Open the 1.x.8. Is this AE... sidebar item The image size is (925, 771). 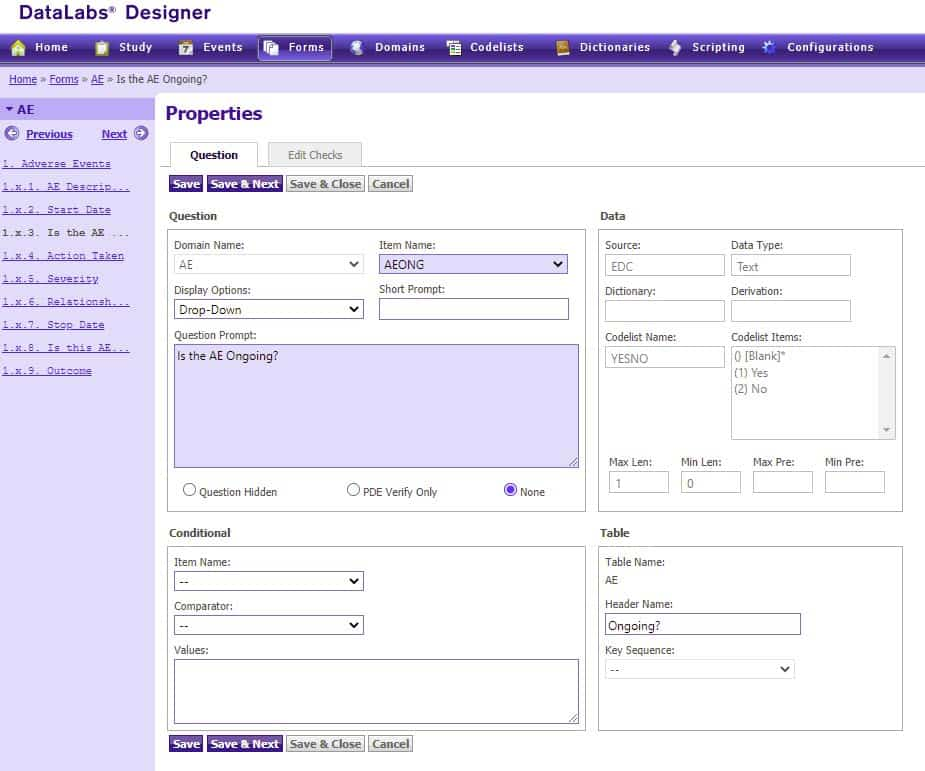point(66,347)
